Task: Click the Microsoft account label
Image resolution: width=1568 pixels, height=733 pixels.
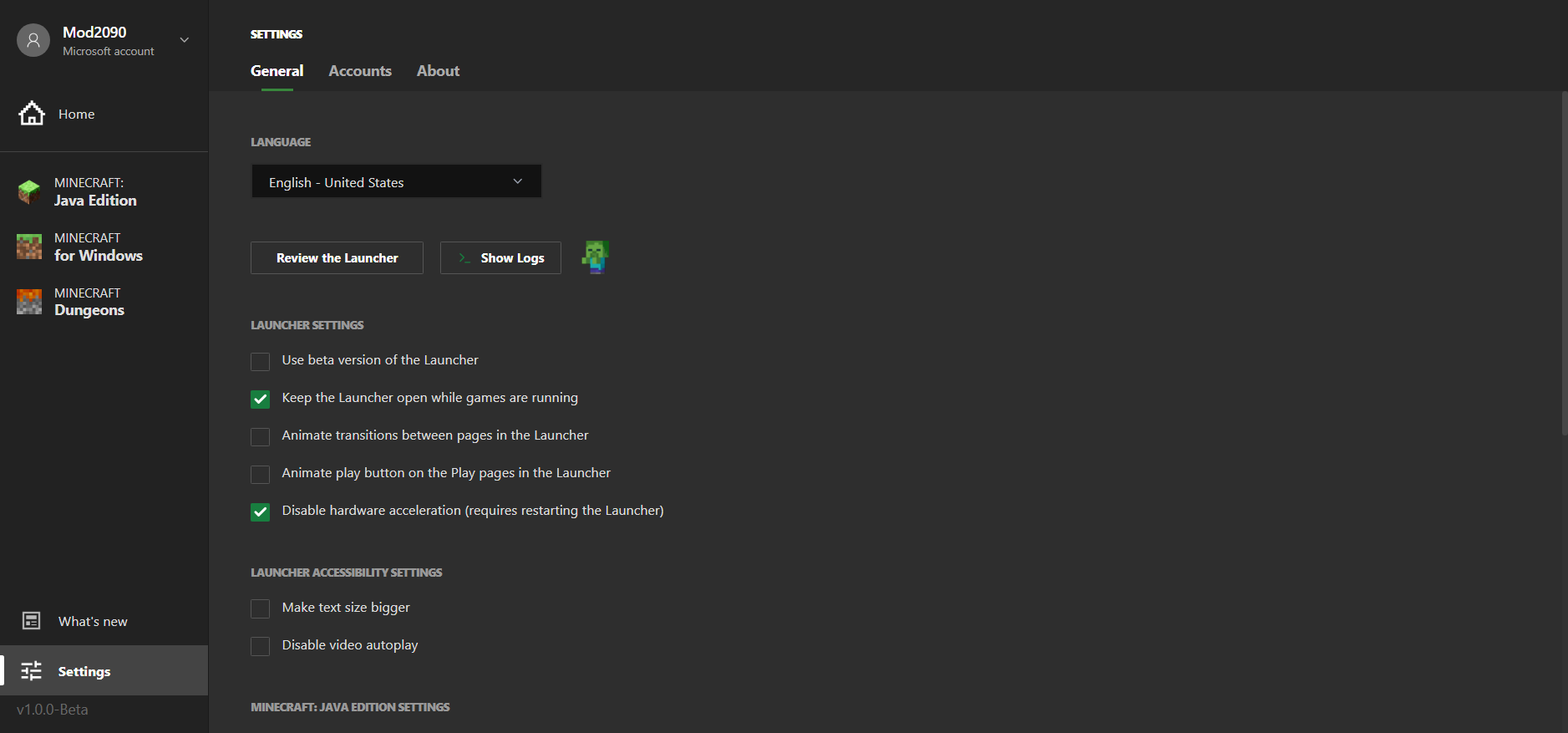Action: pyautogui.click(x=109, y=52)
